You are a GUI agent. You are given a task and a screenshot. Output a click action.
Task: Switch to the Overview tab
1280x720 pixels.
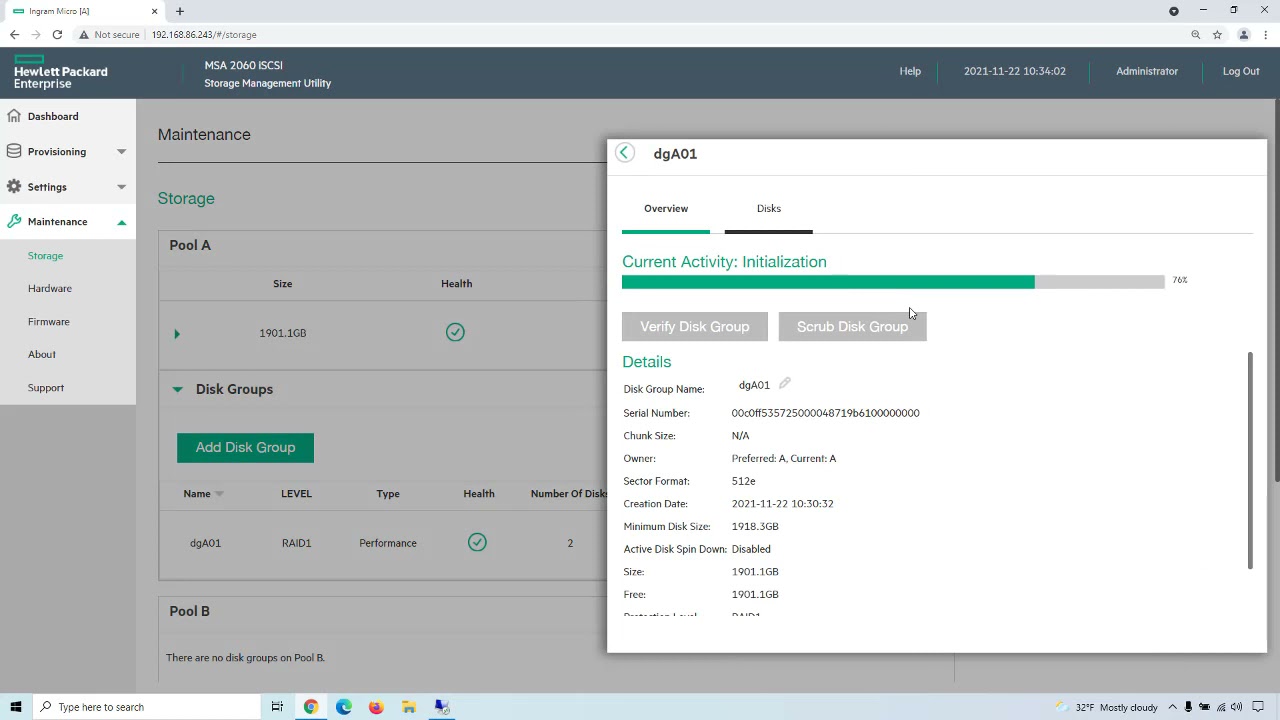click(666, 208)
